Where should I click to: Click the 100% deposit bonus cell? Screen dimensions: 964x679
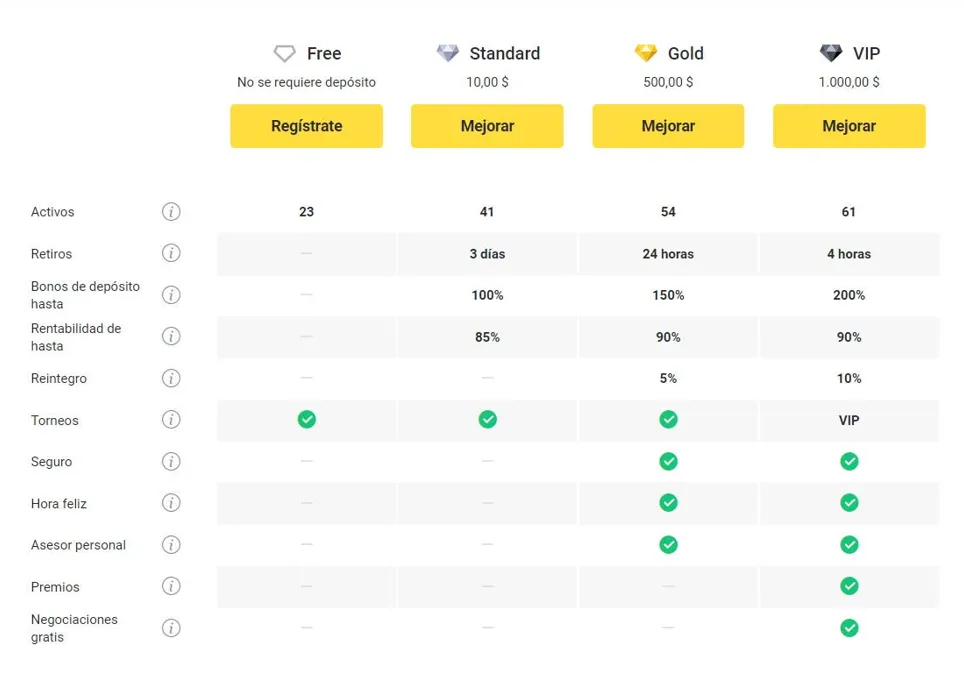[x=488, y=295]
